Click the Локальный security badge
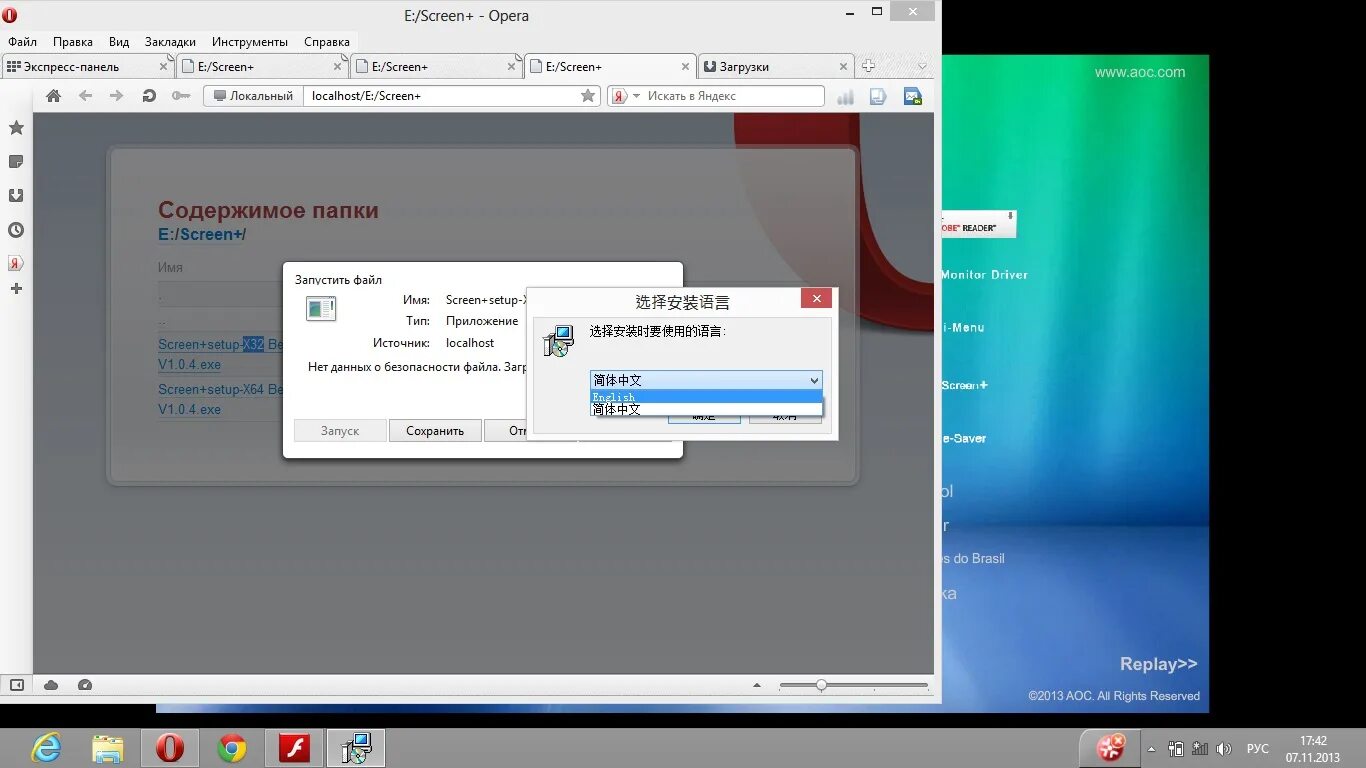The width and height of the screenshot is (1366, 768). 254,96
